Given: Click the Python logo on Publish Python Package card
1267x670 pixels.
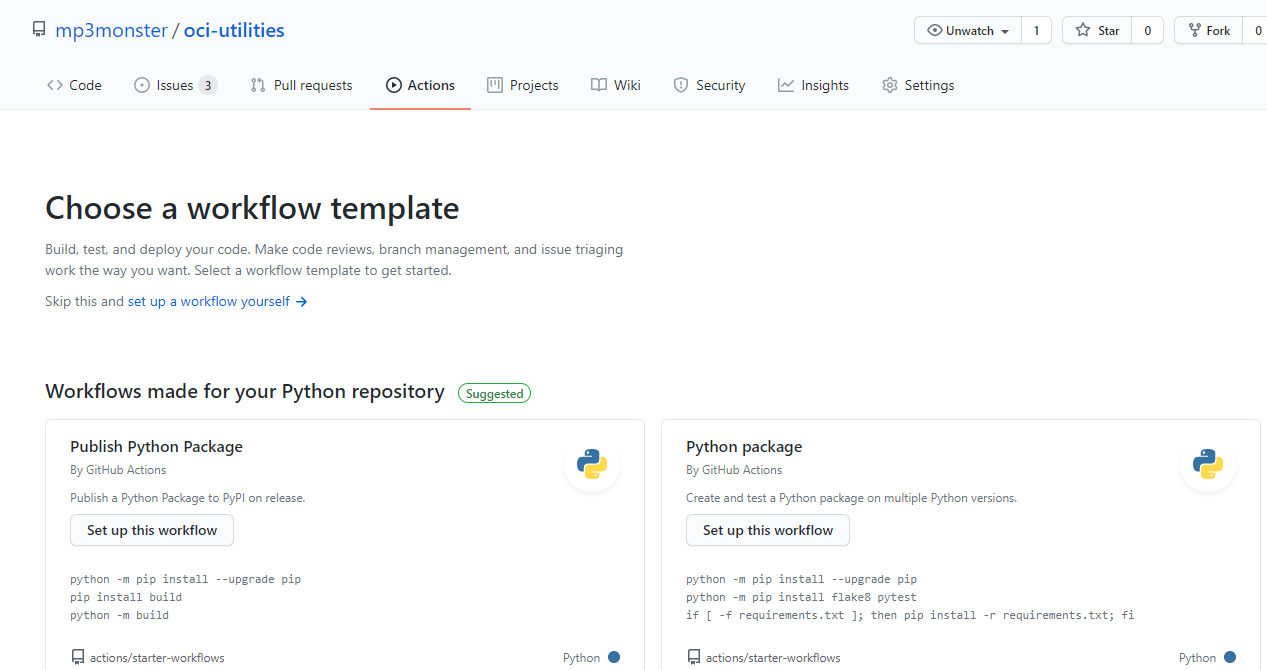Looking at the screenshot, I should tap(592, 464).
